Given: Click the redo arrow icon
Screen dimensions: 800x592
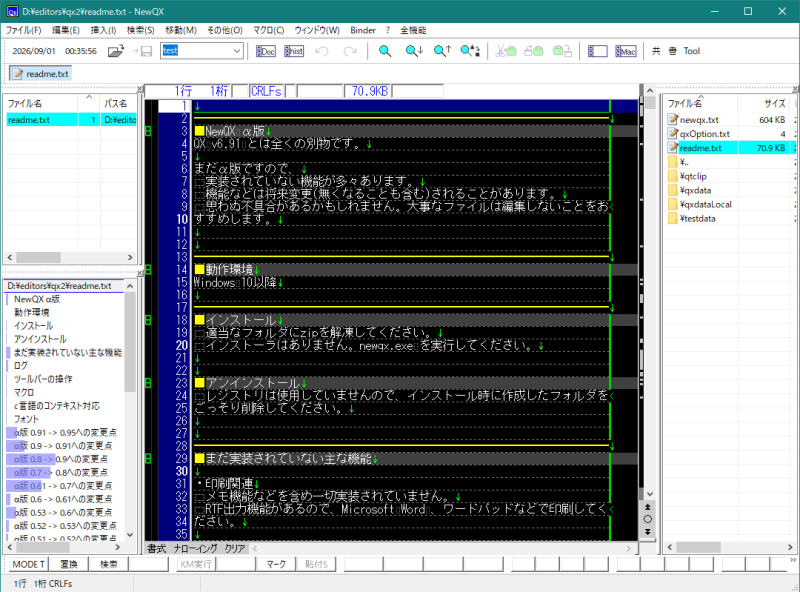Looking at the screenshot, I should [x=350, y=51].
